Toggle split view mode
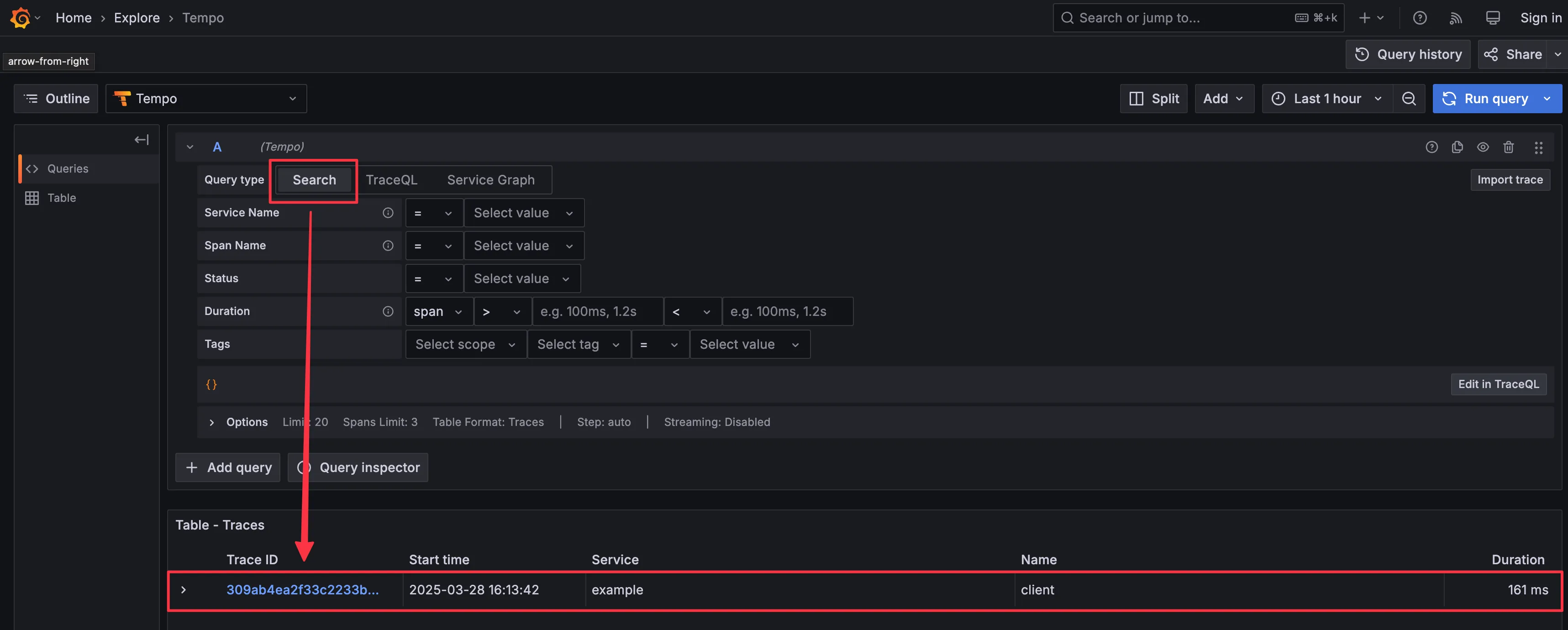The image size is (1568, 630). coord(1153,98)
